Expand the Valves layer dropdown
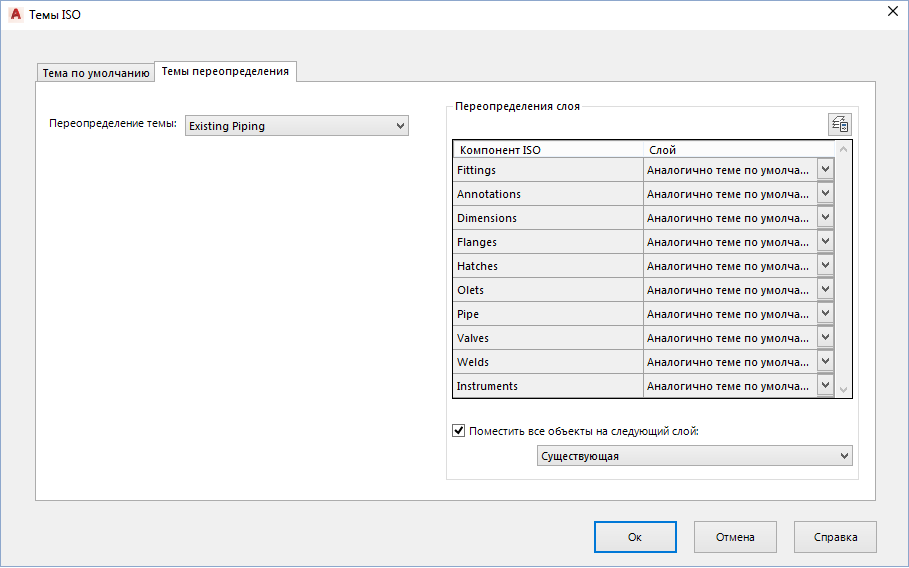 (x=825, y=338)
